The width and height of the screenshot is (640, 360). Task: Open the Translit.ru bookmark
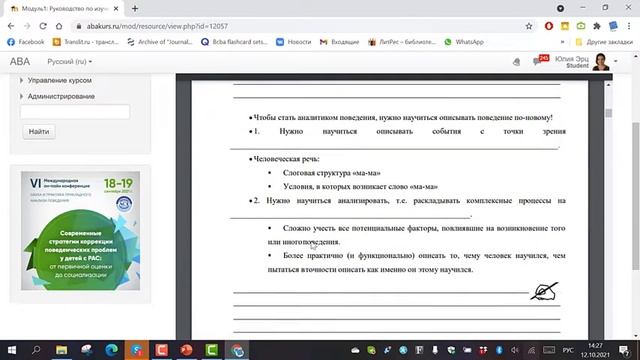pyautogui.click(x=86, y=42)
